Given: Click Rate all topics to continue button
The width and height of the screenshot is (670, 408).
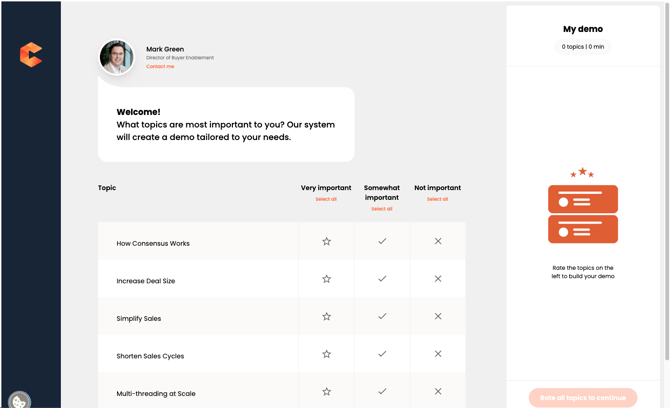Looking at the screenshot, I should click(583, 397).
